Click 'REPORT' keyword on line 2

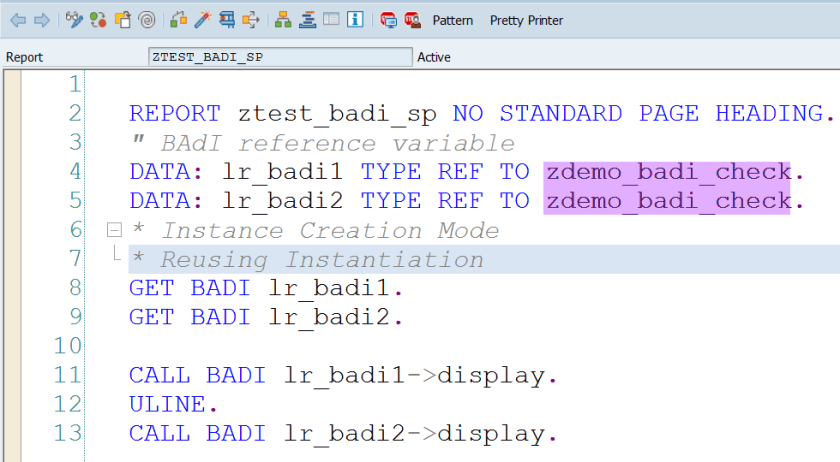point(175,114)
